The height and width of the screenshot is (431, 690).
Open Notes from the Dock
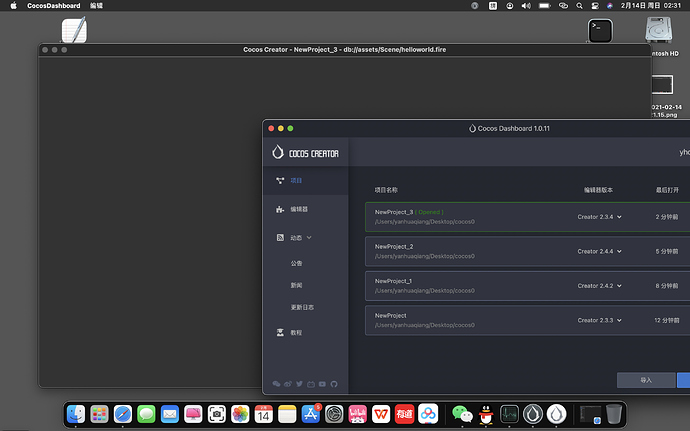coord(287,414)
